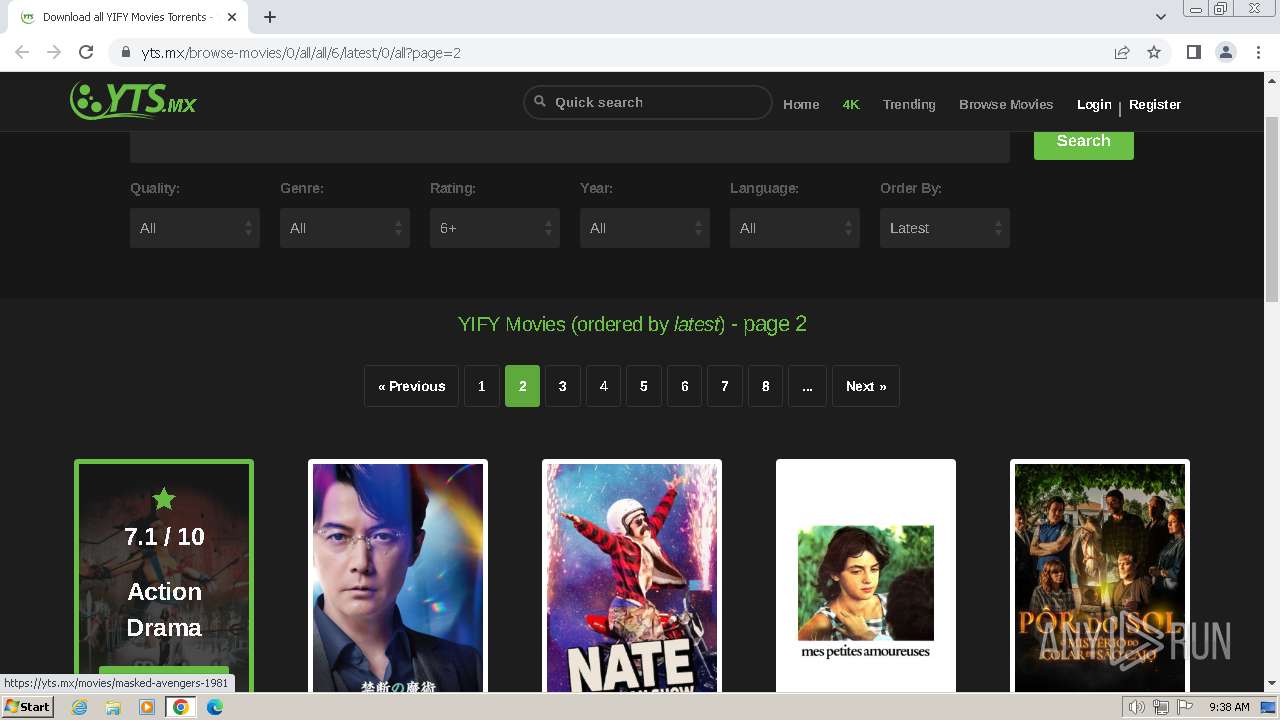This screenshot has height=720, width=1280.
Task: Toggle the browser side panel icon
Action: coord(1193,52)
